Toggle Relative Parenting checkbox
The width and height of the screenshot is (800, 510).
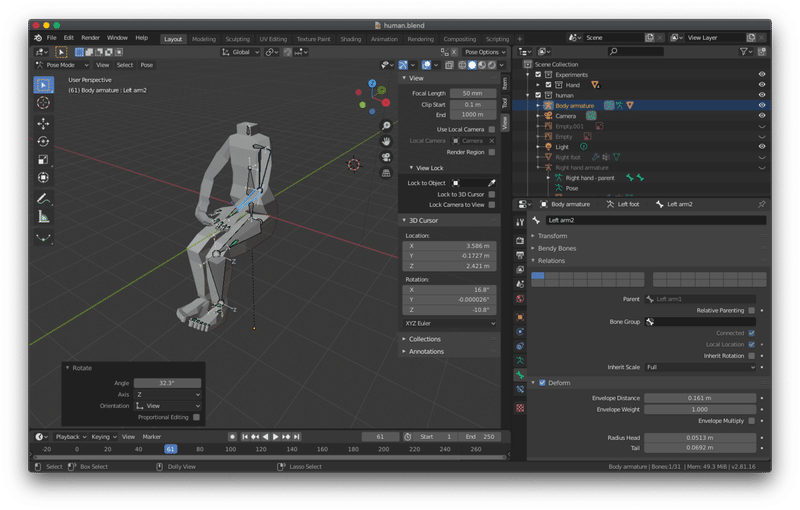pos(752,311)
